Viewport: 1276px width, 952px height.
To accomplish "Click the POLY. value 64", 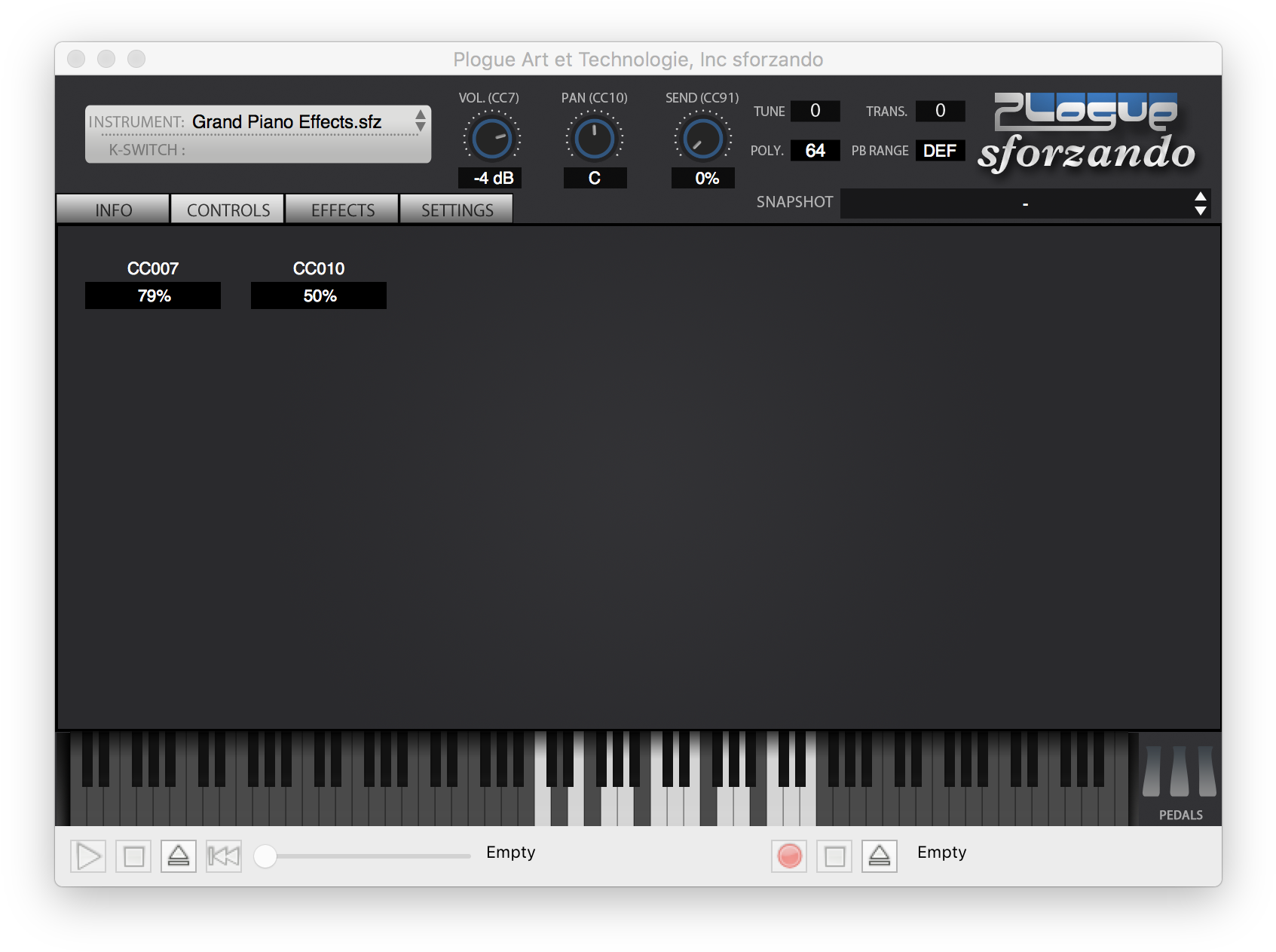I will (x=815, y=151).
